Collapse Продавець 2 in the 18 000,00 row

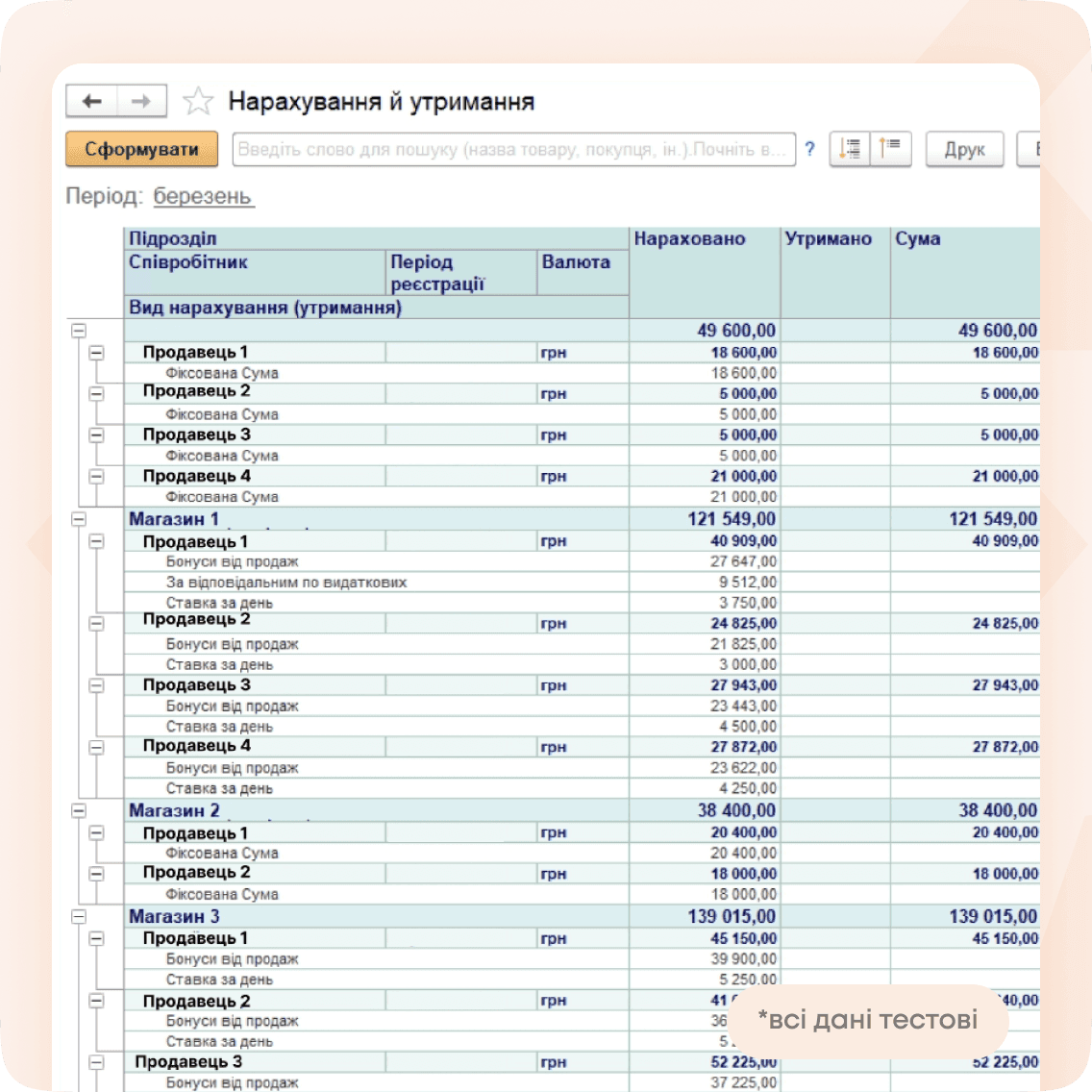point(97,874)
